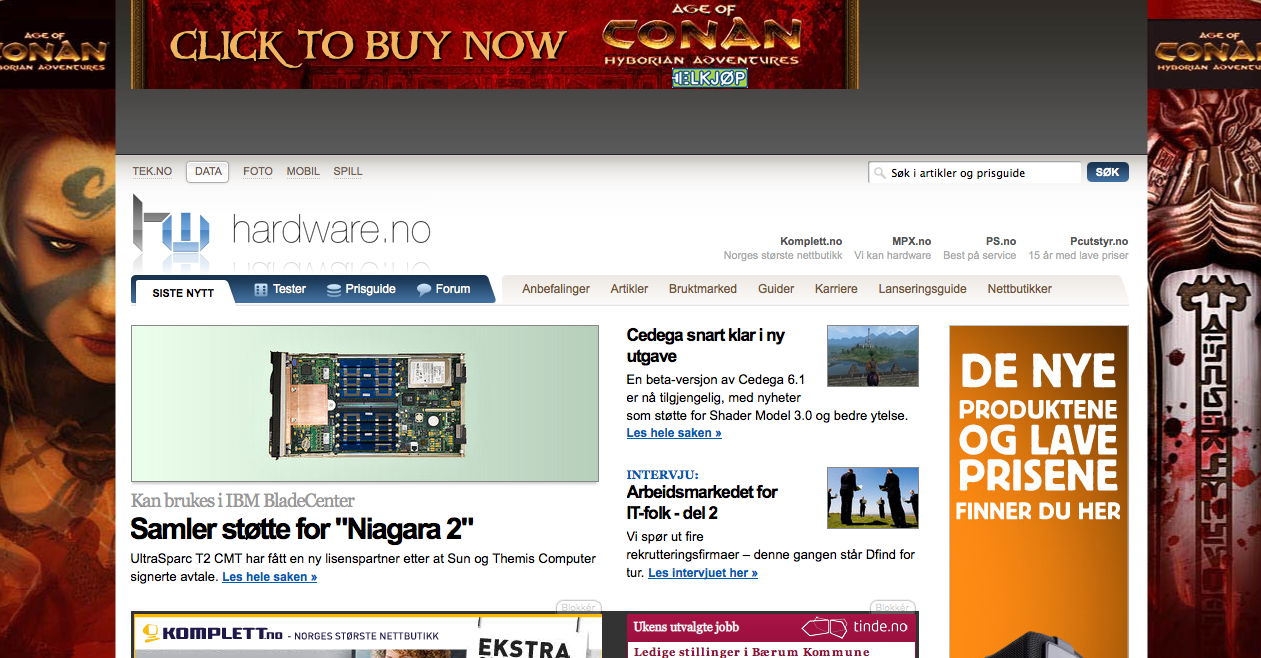Image resolution: width=1261 pixels, height=658 pixels.
Task: Switch to the Forum tab
Action: pos(443,289)
